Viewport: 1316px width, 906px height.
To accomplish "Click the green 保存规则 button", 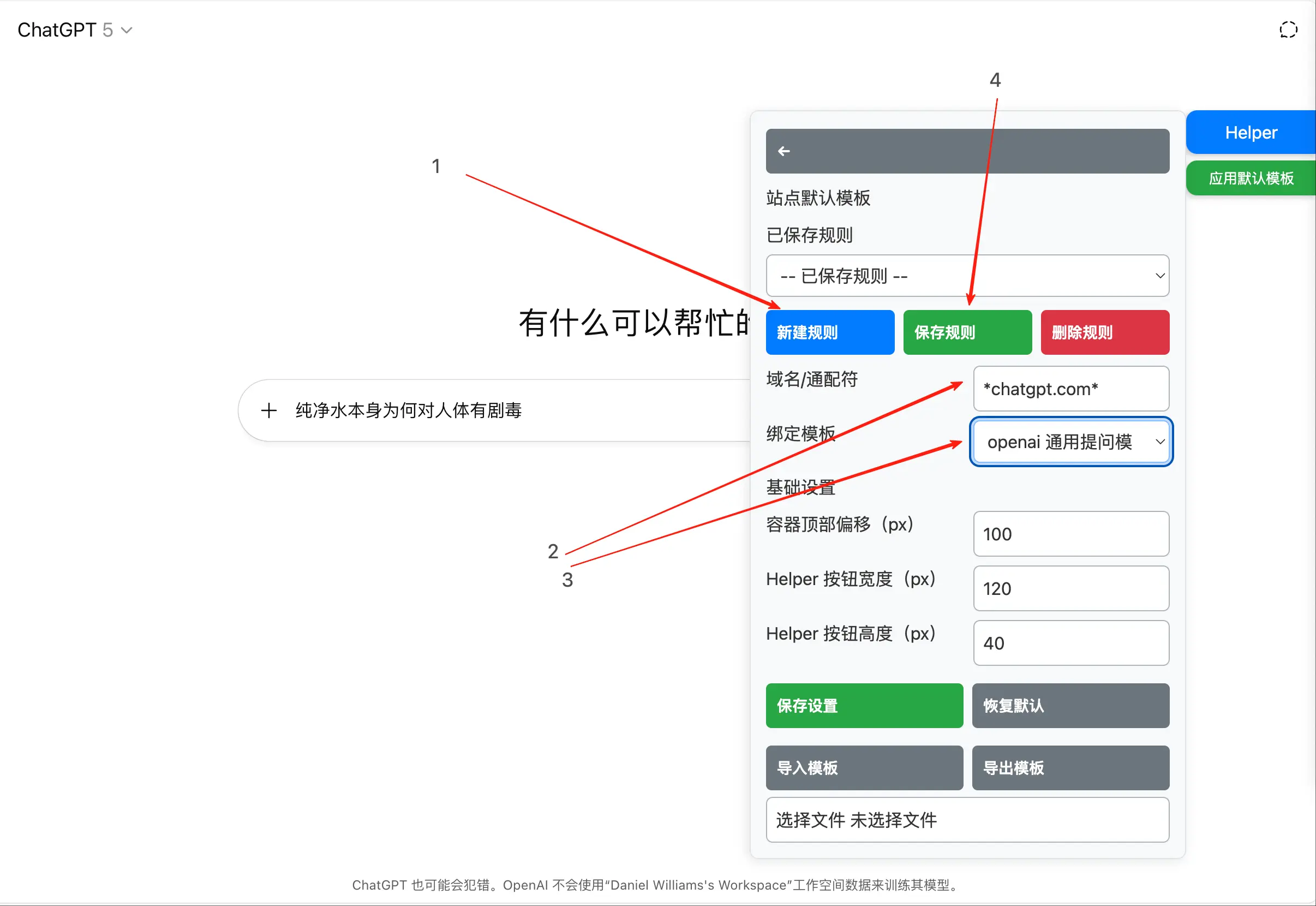I will coord(967,332).
